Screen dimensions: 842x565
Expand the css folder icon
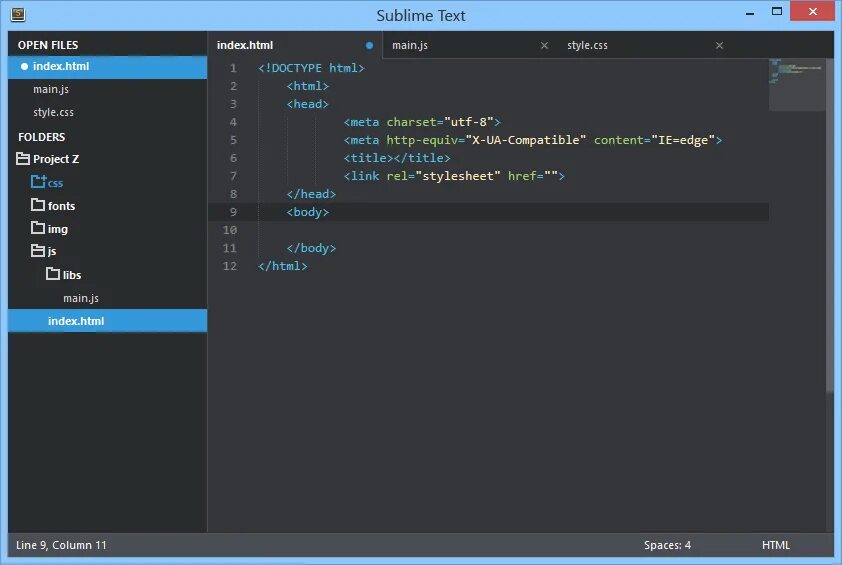[38, 182]
